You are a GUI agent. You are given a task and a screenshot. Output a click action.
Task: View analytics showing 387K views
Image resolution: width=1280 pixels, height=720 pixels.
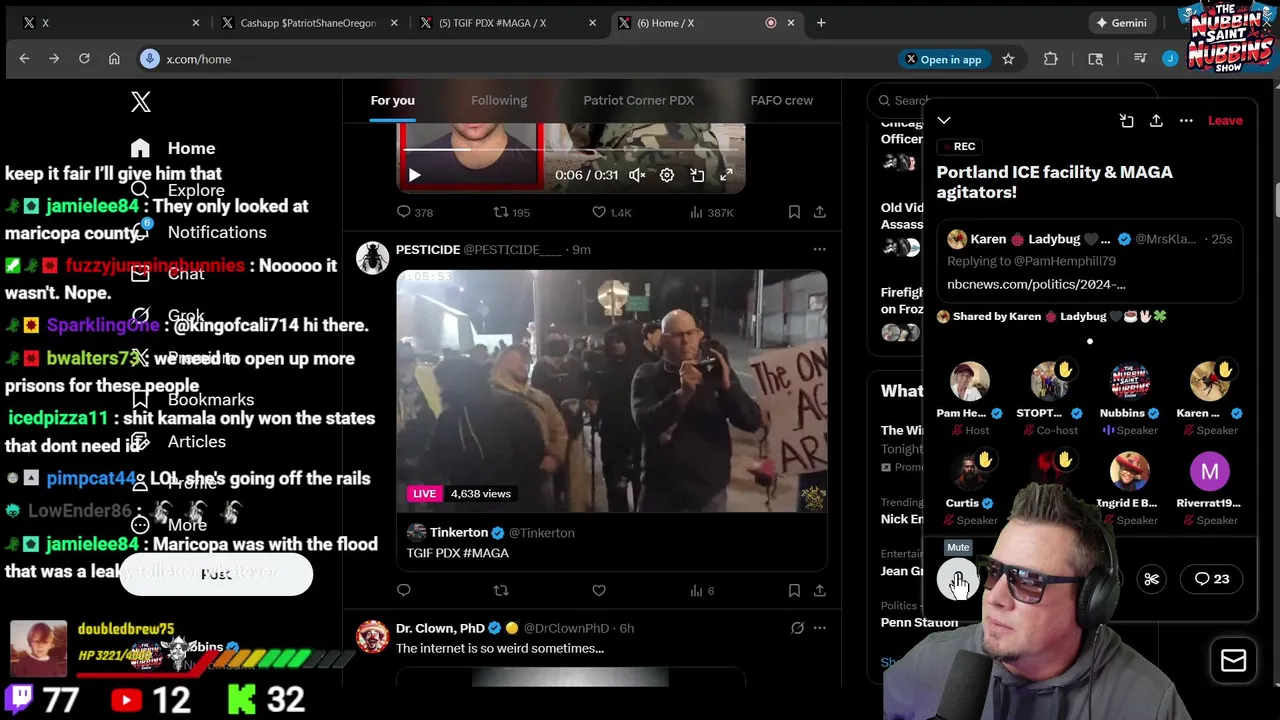point(712,212)
